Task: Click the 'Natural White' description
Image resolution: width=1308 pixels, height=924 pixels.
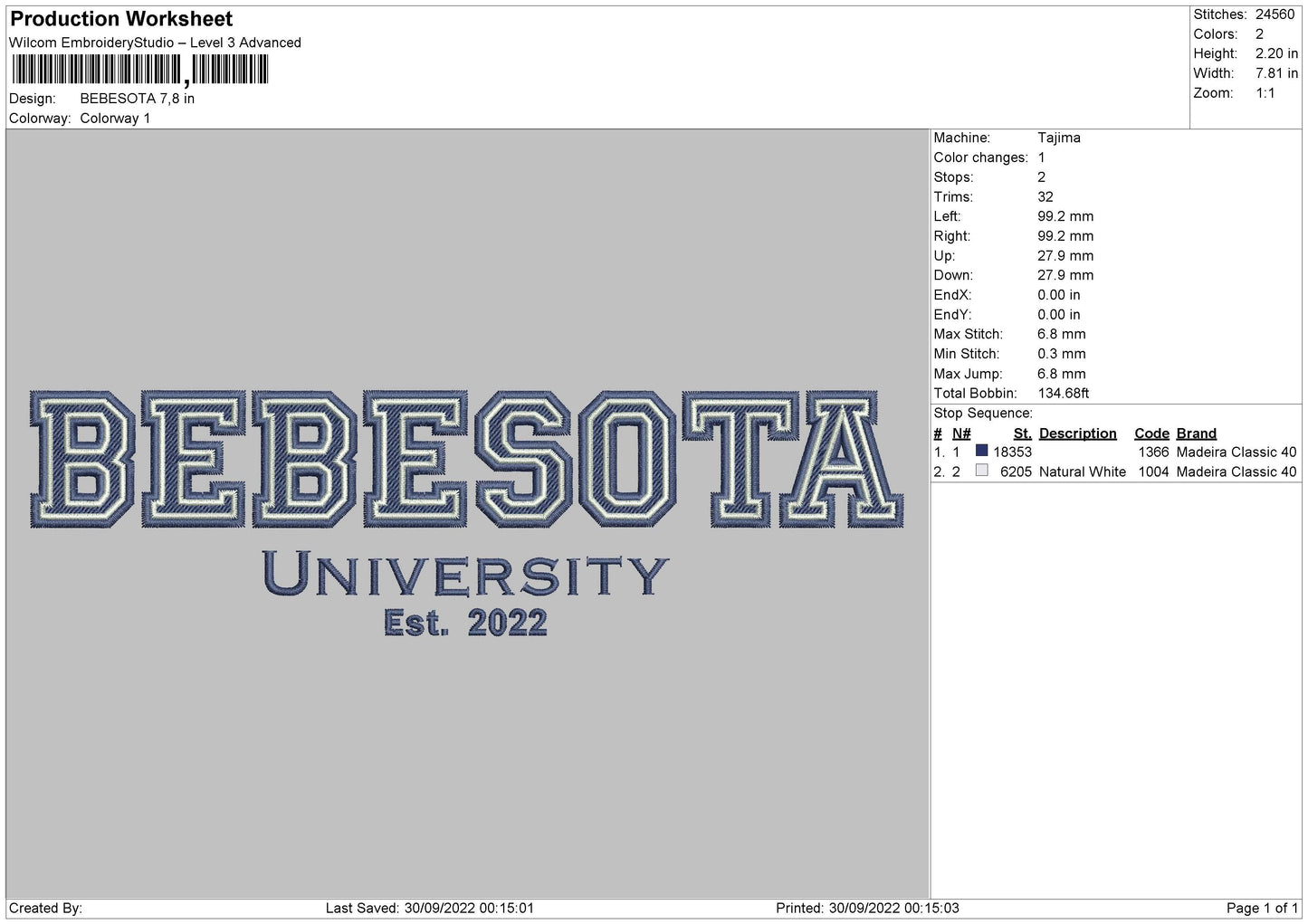Action: (x=1082, y=472)
